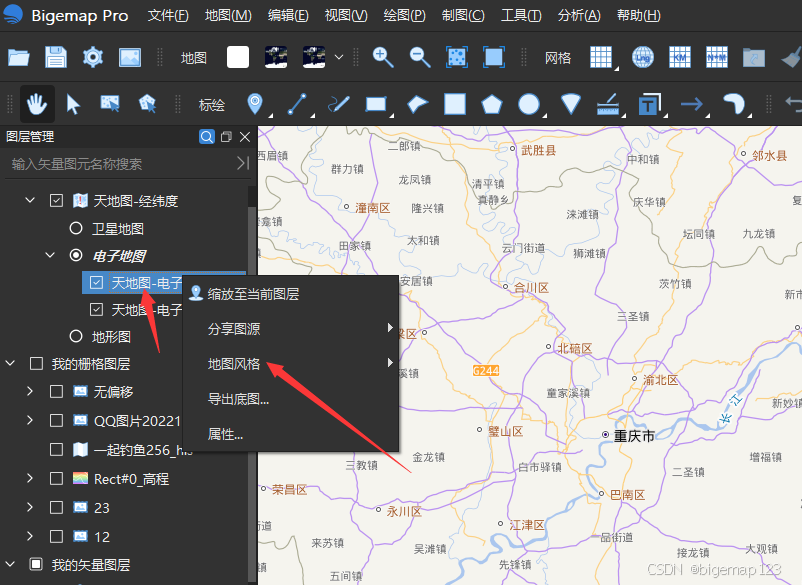Click the zoom in magnifier

coord(383,57)
